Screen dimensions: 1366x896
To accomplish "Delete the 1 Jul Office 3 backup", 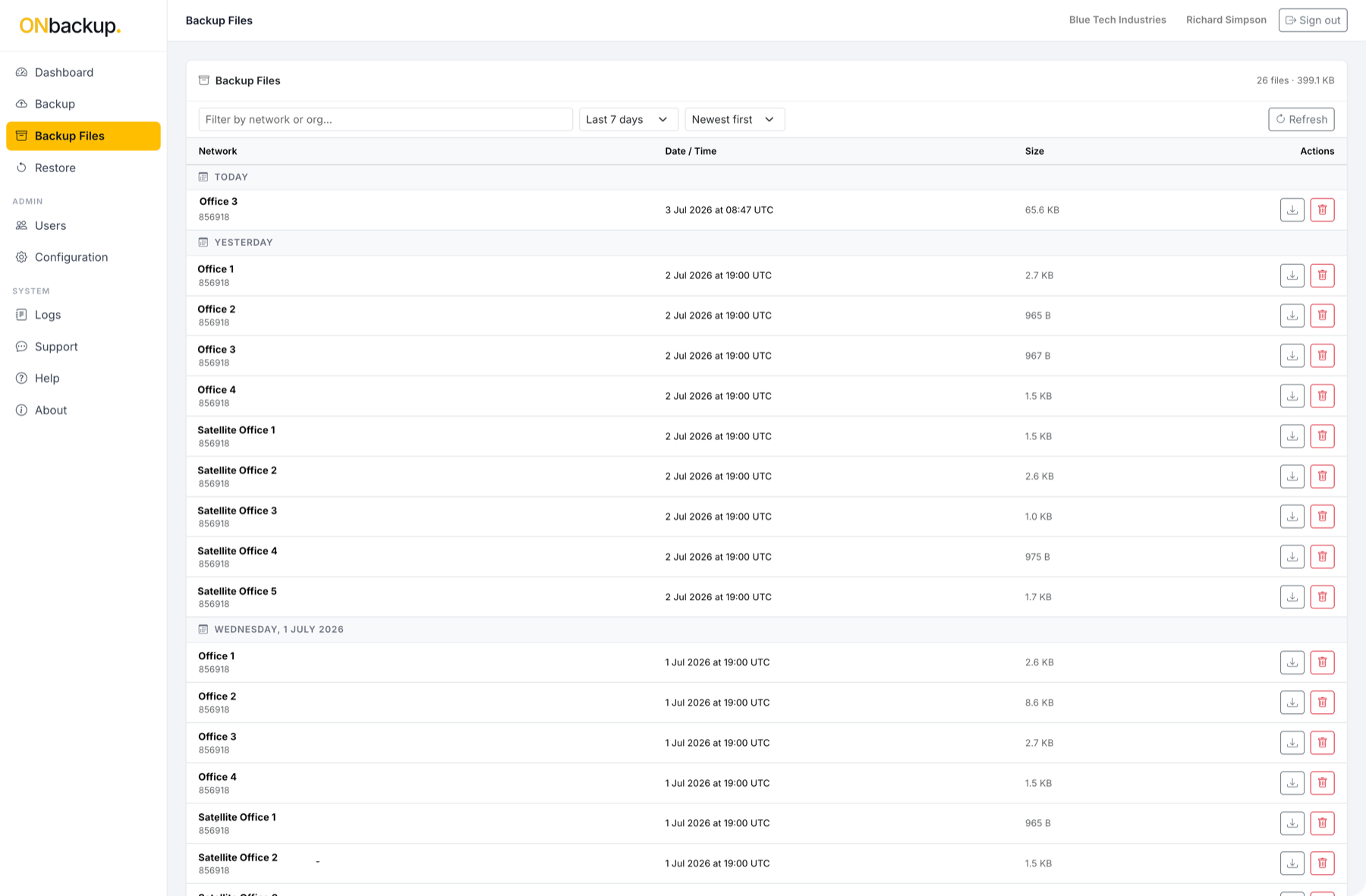I will pos(1322,743).
